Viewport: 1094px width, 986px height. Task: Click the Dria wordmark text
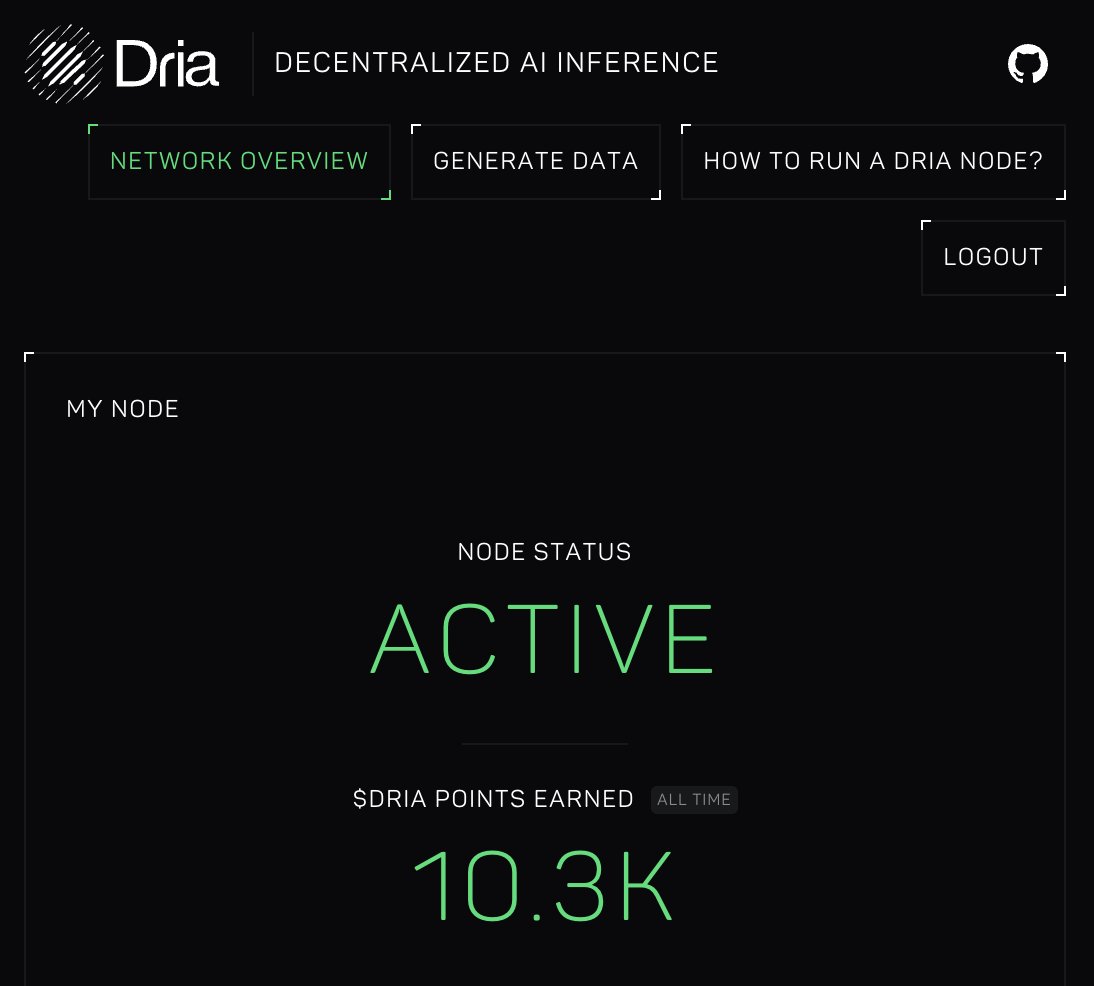[x=167, y=64]
